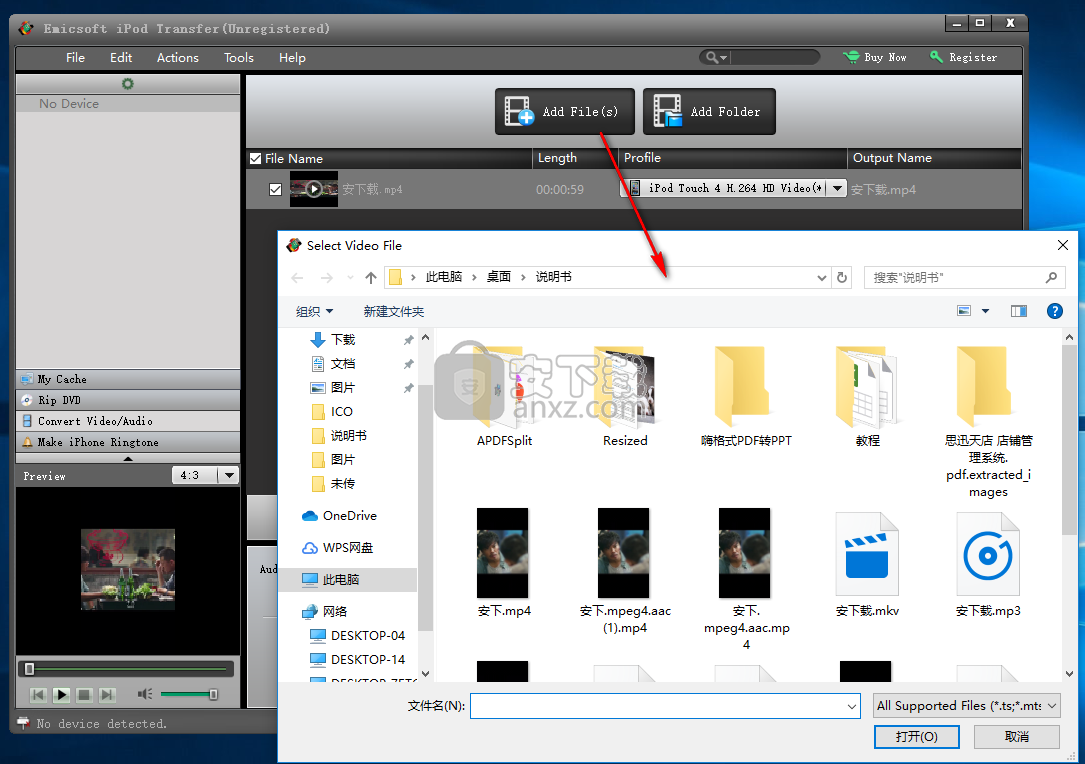Open the Tools menu
The height and width of the screenshot is (764, 1085).
pos(239,57)
